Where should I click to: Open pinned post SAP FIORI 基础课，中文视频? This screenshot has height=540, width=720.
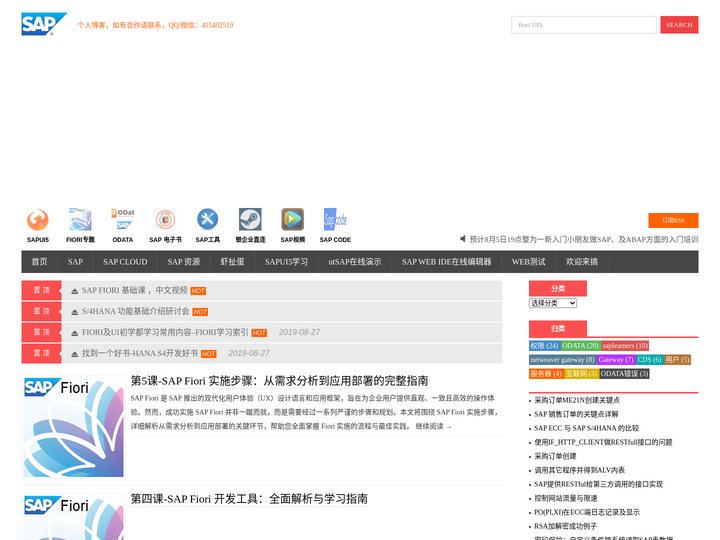click(x=135, y=290)
